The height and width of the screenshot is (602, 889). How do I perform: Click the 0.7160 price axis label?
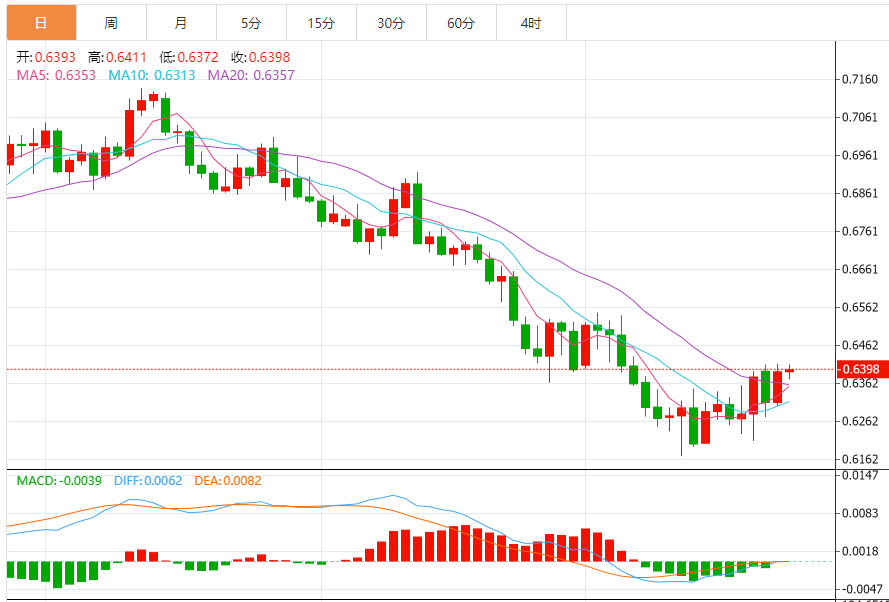pyautogui.click(x=861, y=79)
